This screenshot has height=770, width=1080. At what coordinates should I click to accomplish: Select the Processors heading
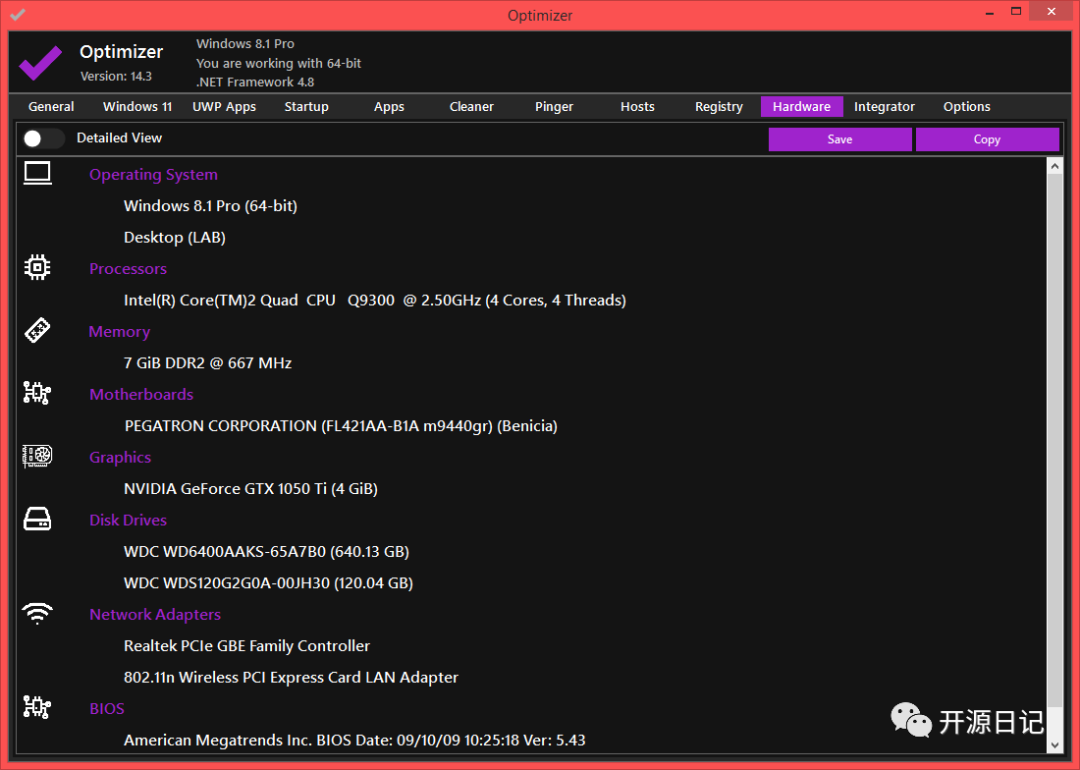click(x=128, y=269)
